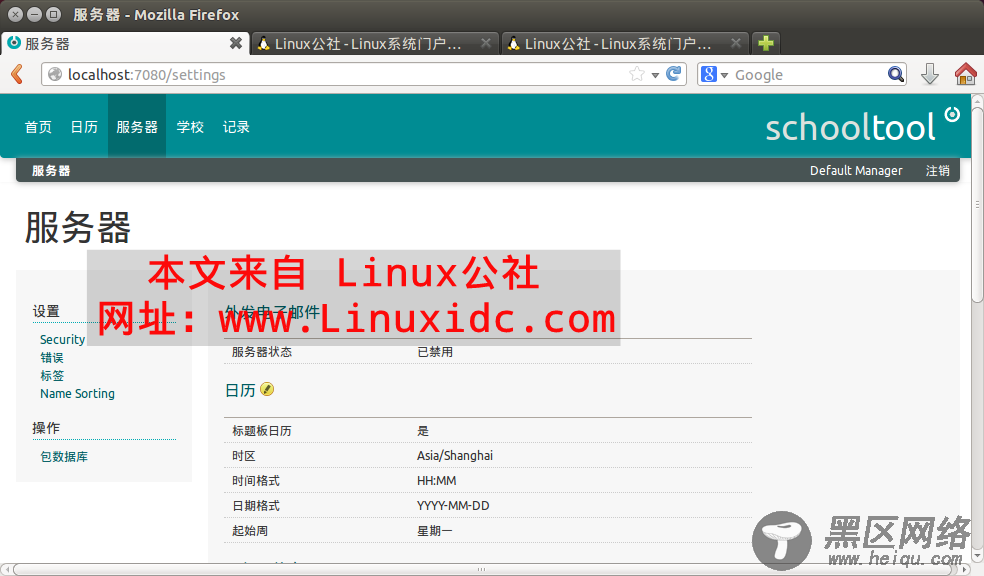The image size is (984, 576).
Task: Open a new tab with the plus icon
Action: click(x=766, y=43)
